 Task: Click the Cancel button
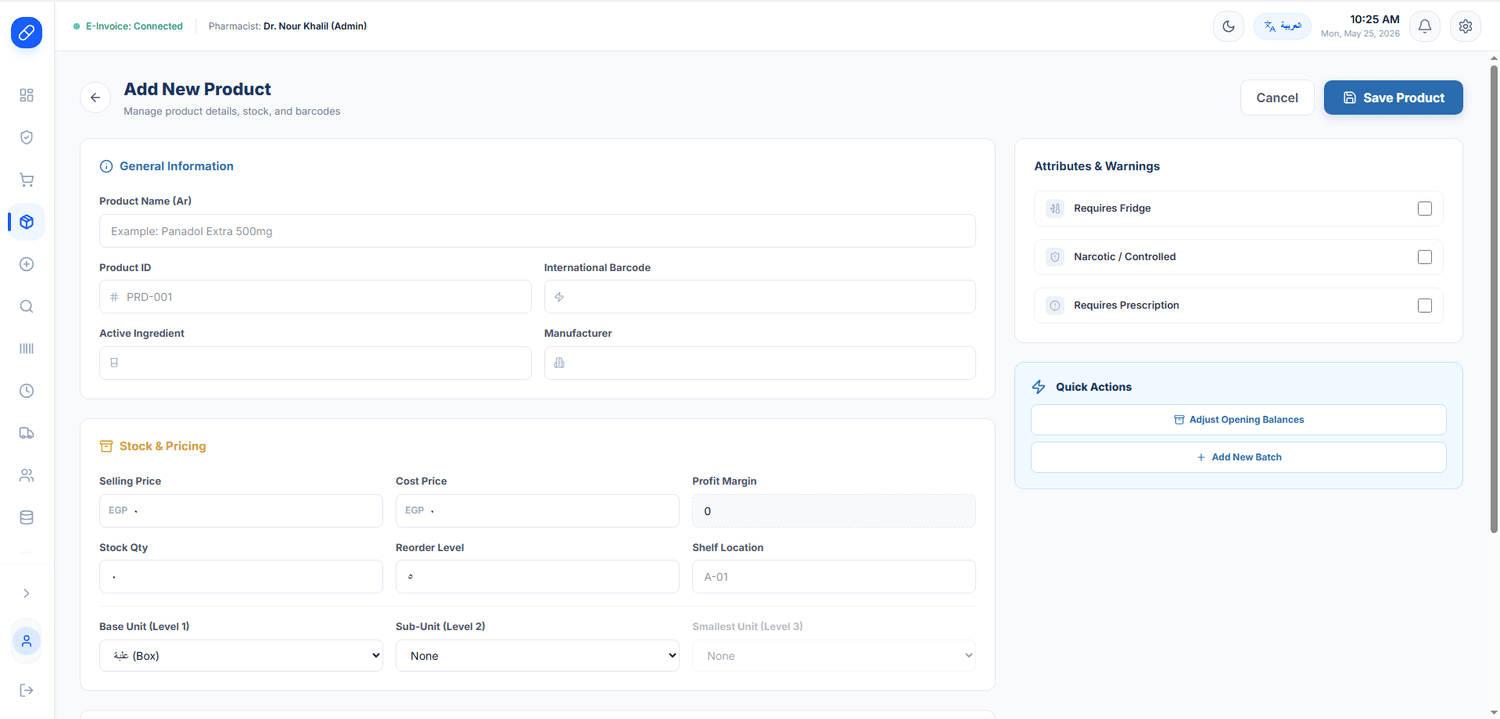(1277, 98)
